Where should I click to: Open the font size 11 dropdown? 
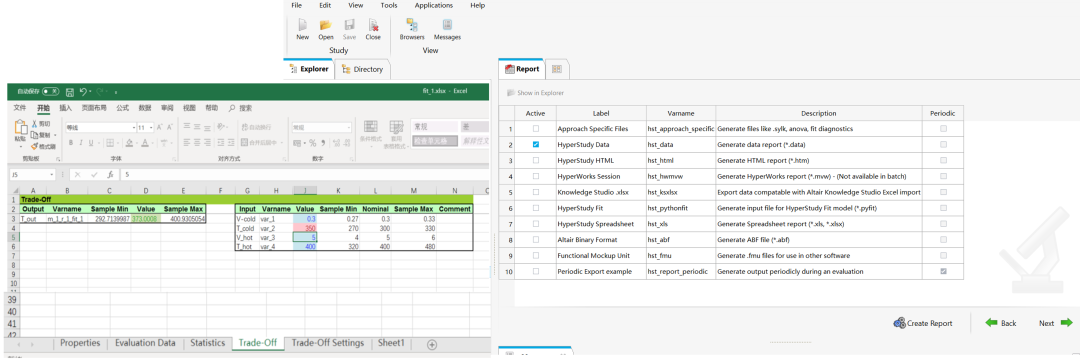151,127
